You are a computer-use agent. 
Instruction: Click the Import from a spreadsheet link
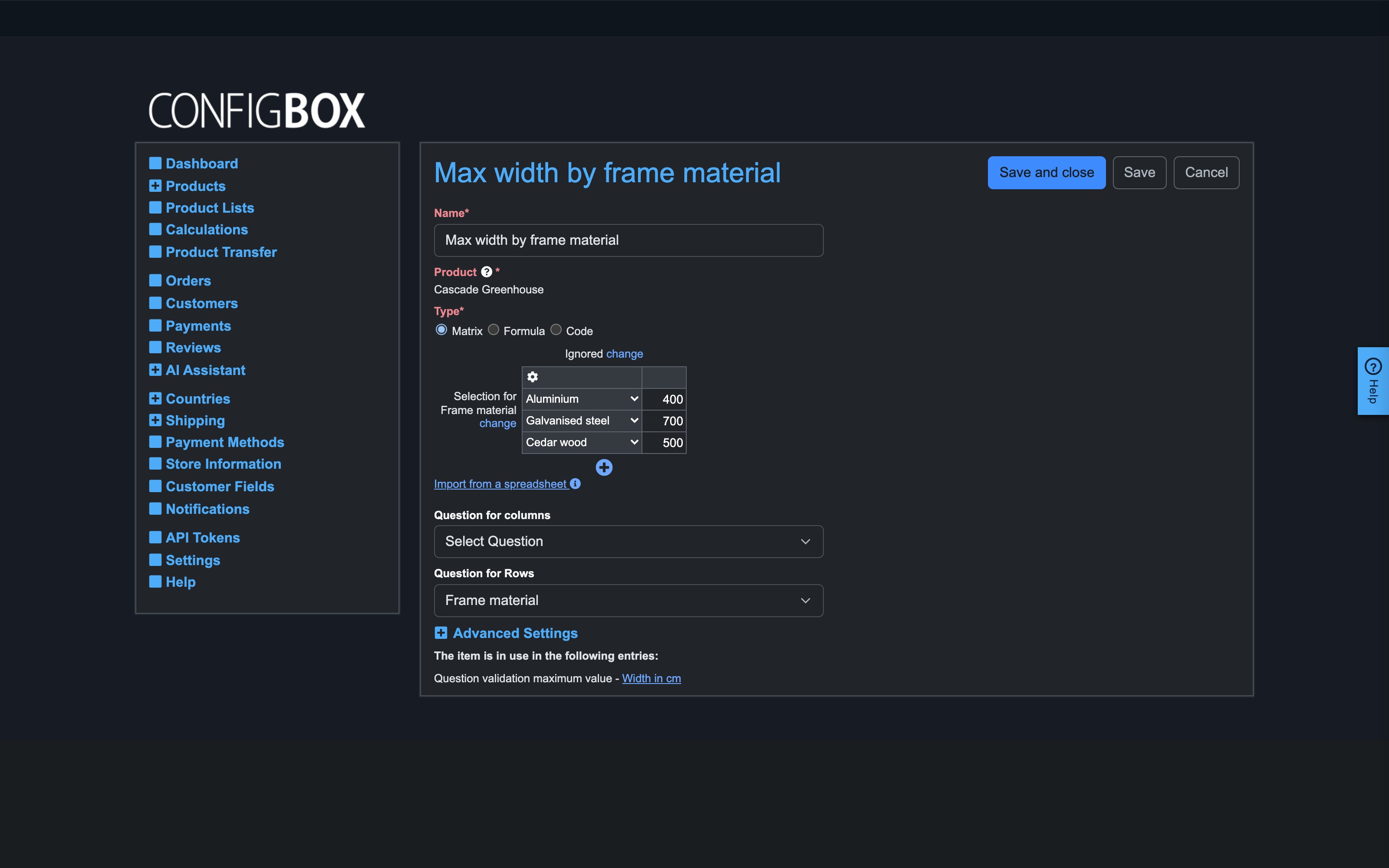500,484
